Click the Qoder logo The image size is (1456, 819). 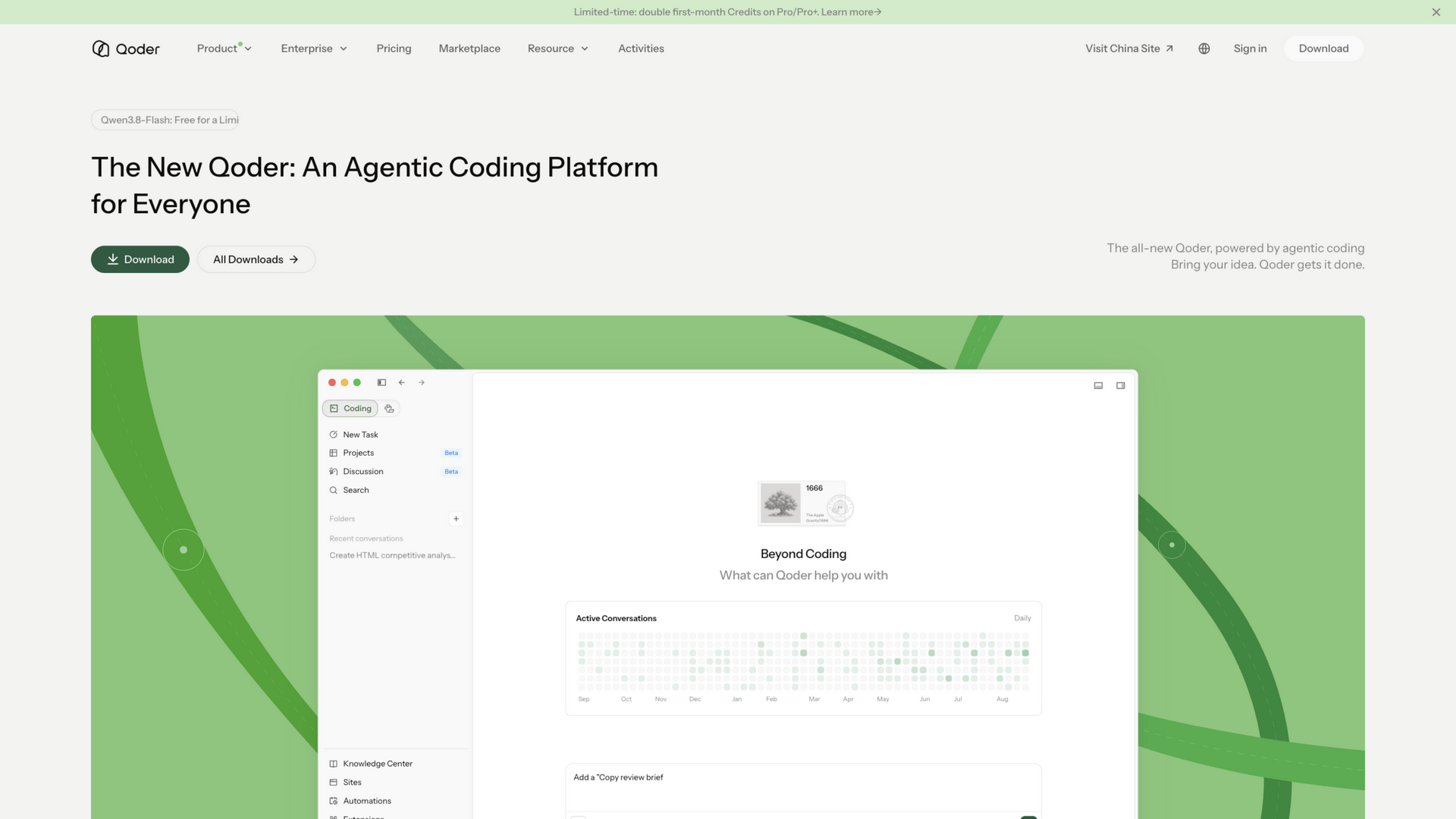point(126,49)
